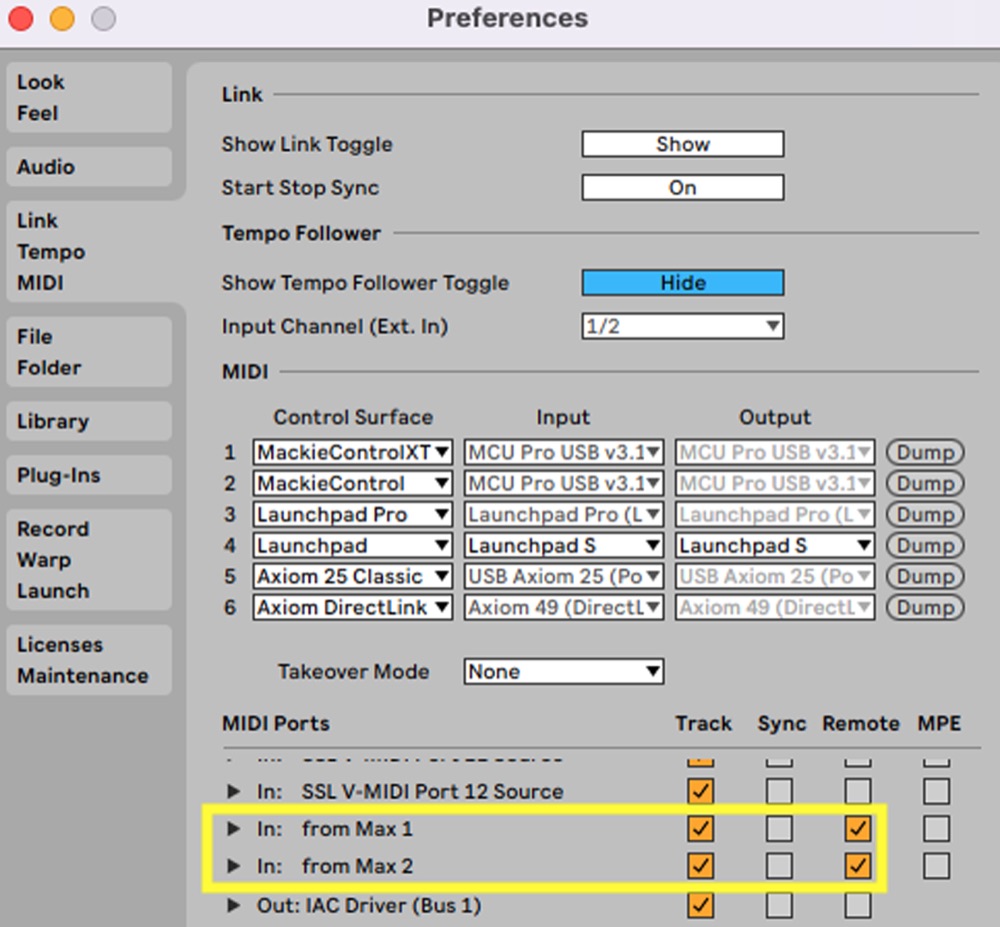Open Launchpad control surface dropdown in row 4
The height and width of the screenshot is (927, 1000).
(x=353, y=545)
